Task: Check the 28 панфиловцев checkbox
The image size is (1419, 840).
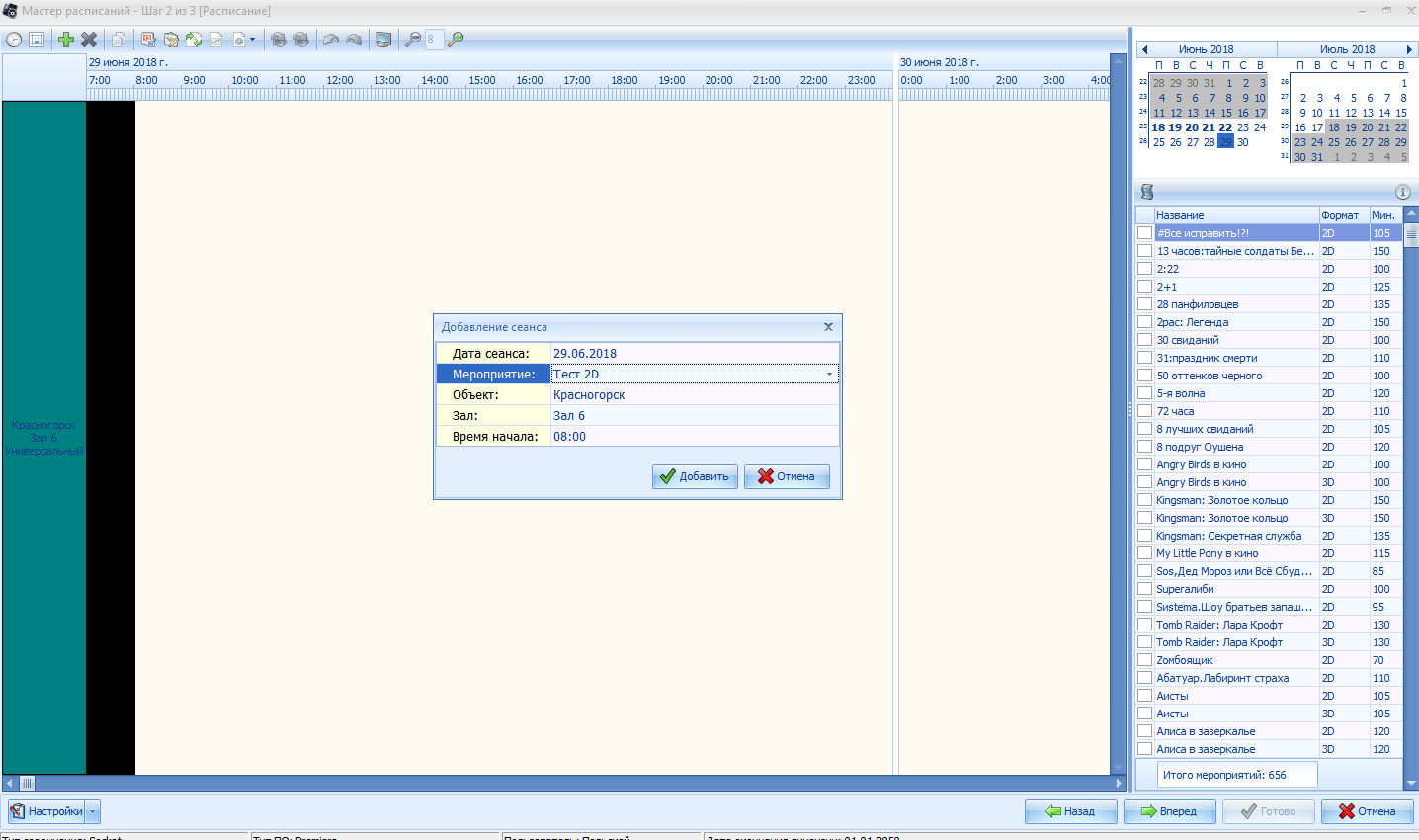Action: [1144, 304]
